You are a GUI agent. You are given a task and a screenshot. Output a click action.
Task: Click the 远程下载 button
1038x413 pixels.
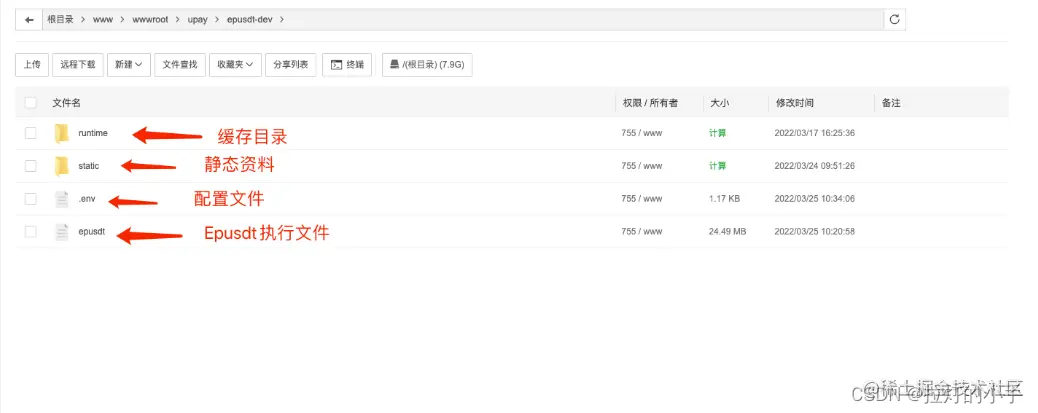click(77, 65)
